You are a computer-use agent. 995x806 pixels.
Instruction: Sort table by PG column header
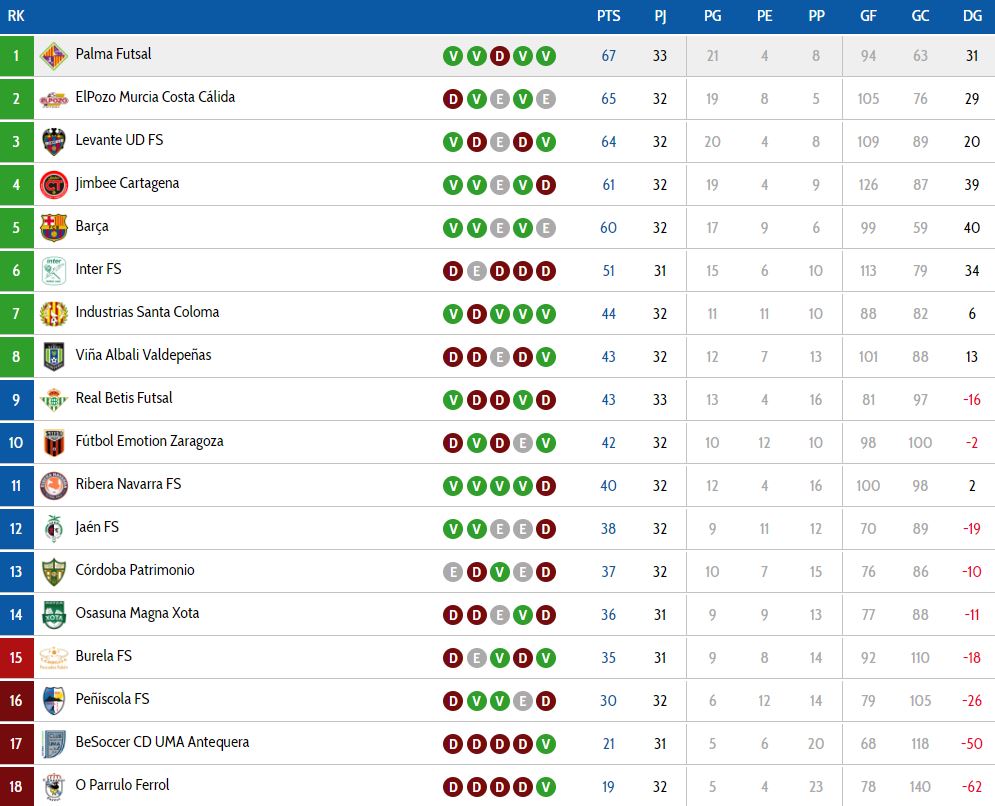tap(713, 16)
